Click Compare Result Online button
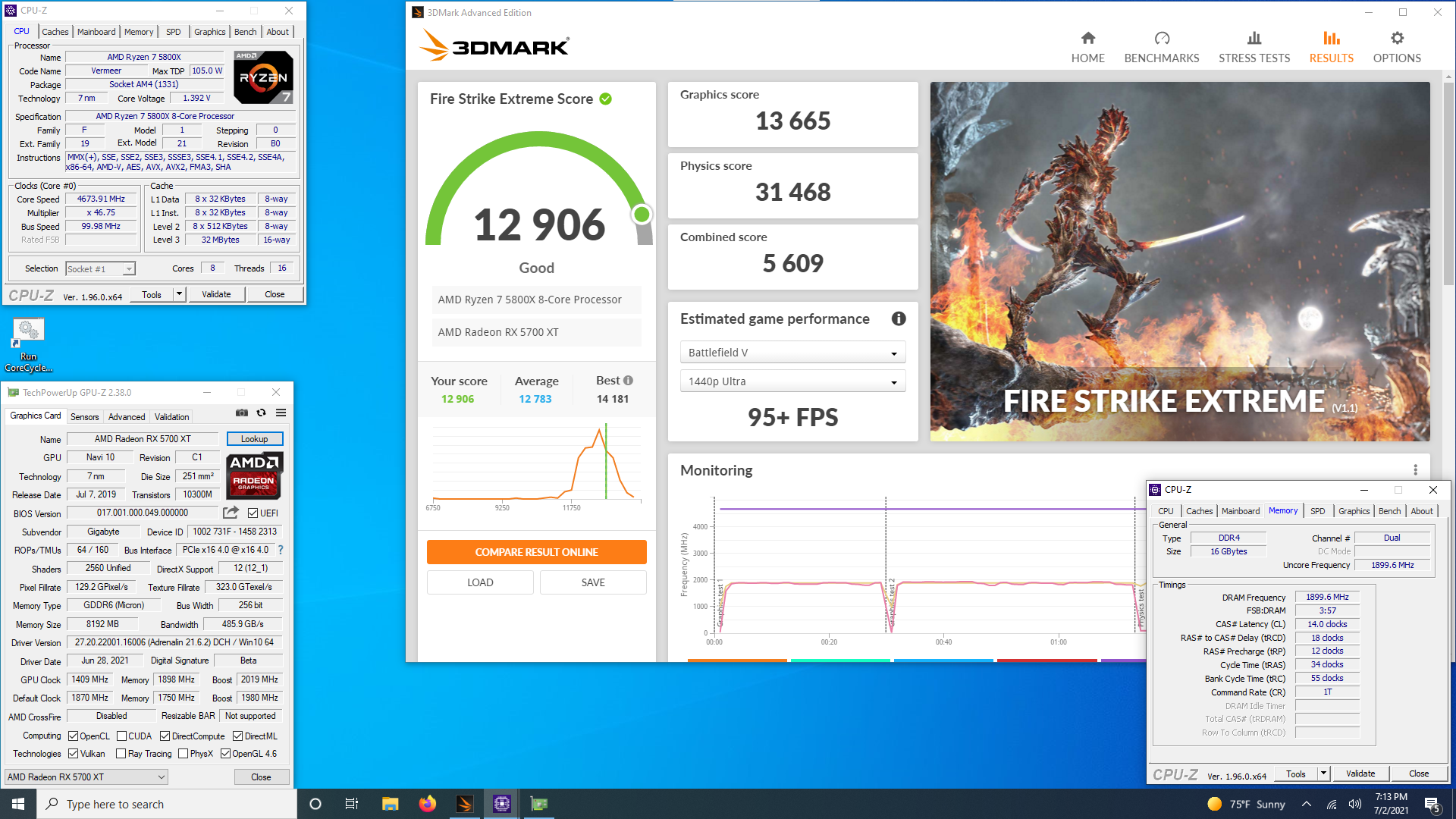This screenshot has height=819, width=1456. 537,552
